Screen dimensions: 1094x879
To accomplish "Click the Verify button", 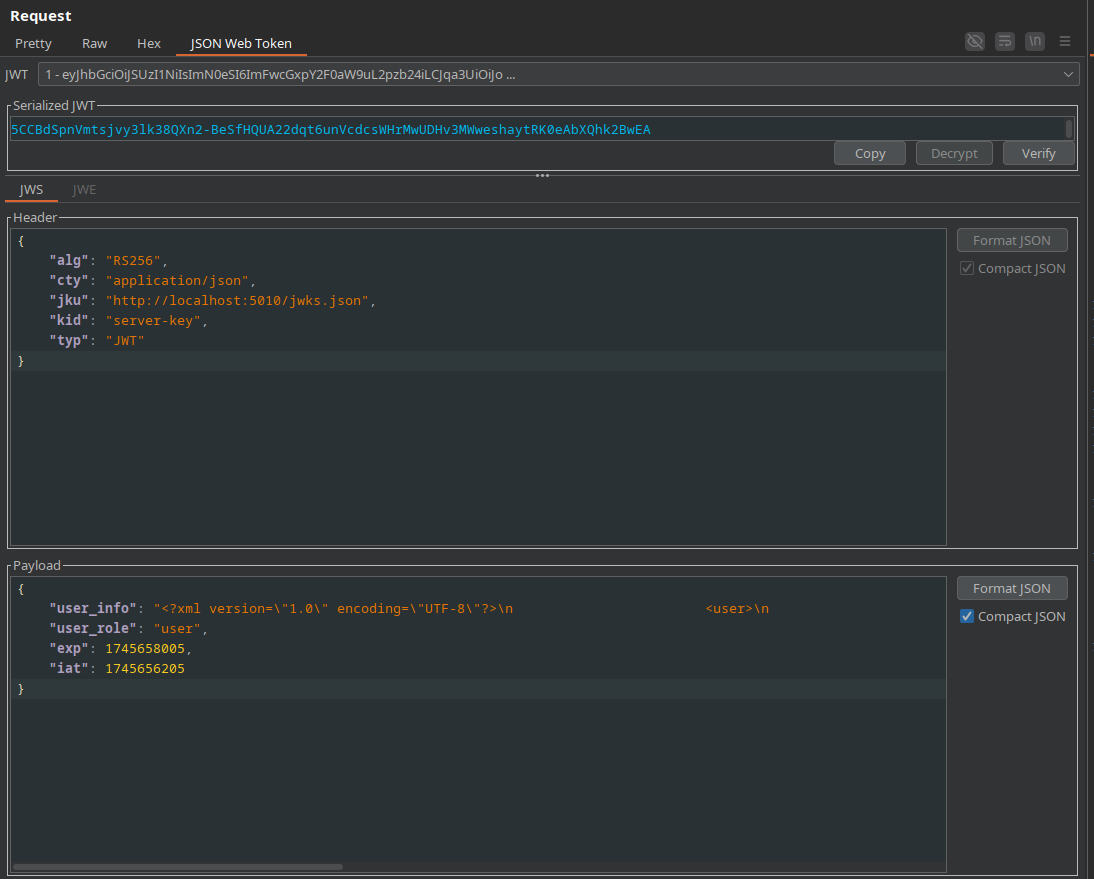I will [1037, 153].
